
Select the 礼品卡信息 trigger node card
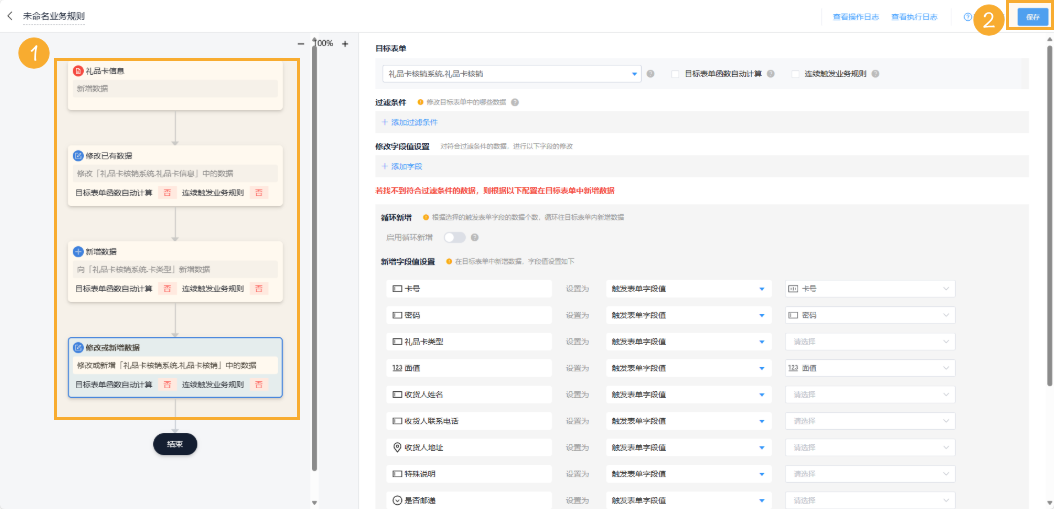click(x=175, y=85)
